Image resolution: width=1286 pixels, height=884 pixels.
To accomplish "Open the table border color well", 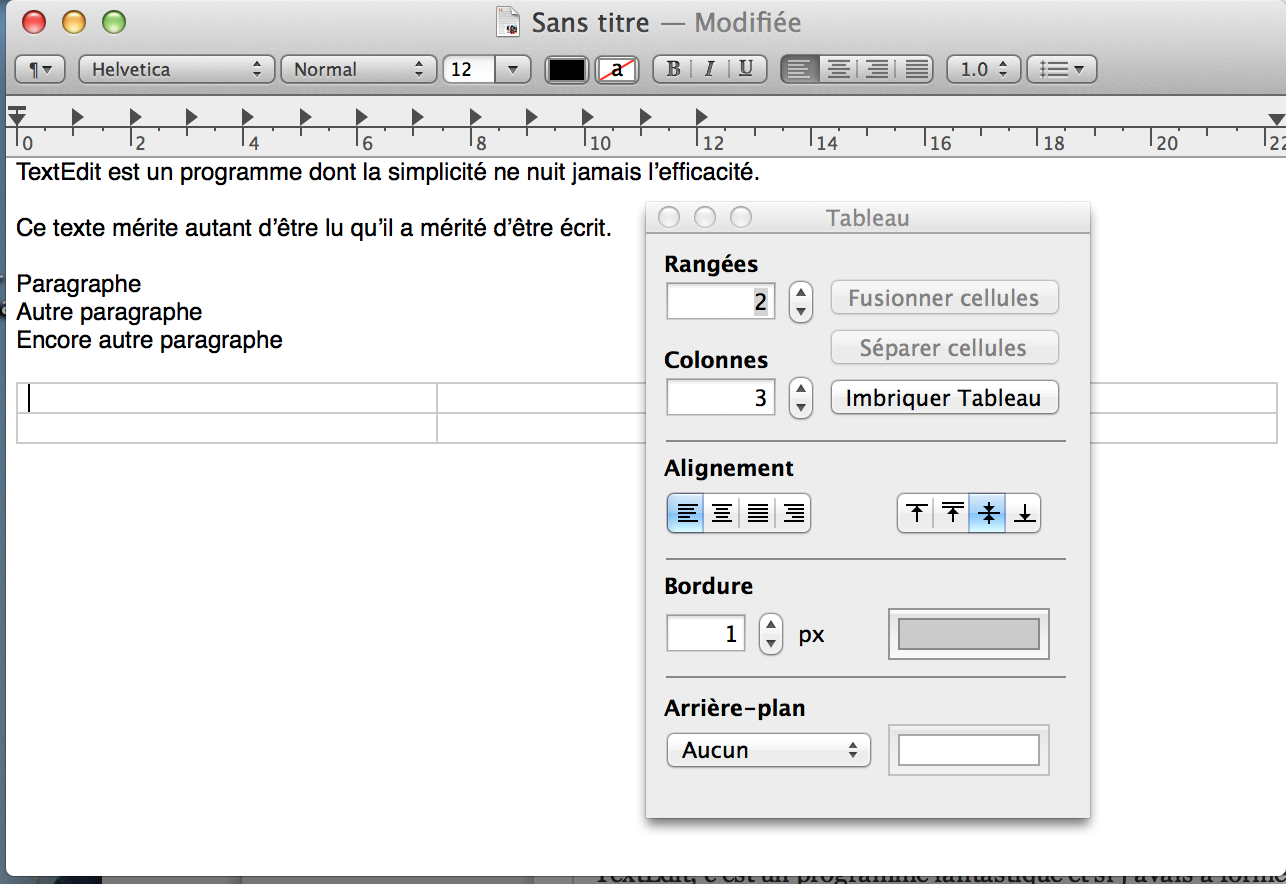I will [x=968, y=634].
